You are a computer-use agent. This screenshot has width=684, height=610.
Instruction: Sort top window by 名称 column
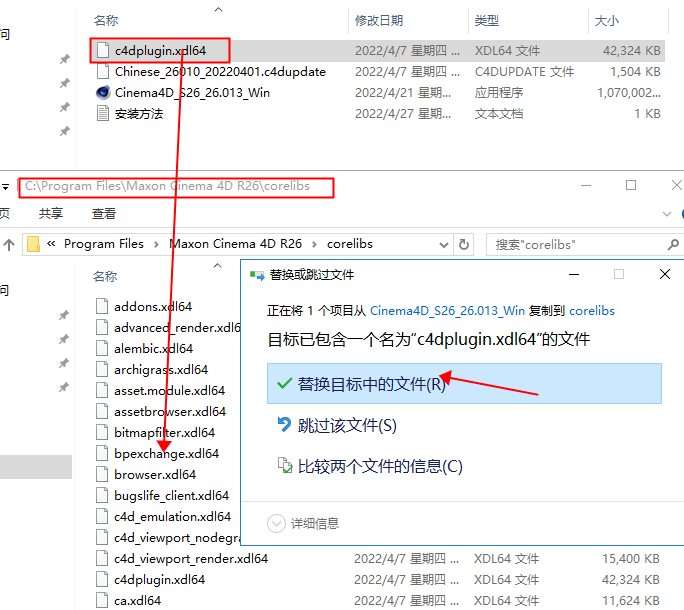[106, 21]
